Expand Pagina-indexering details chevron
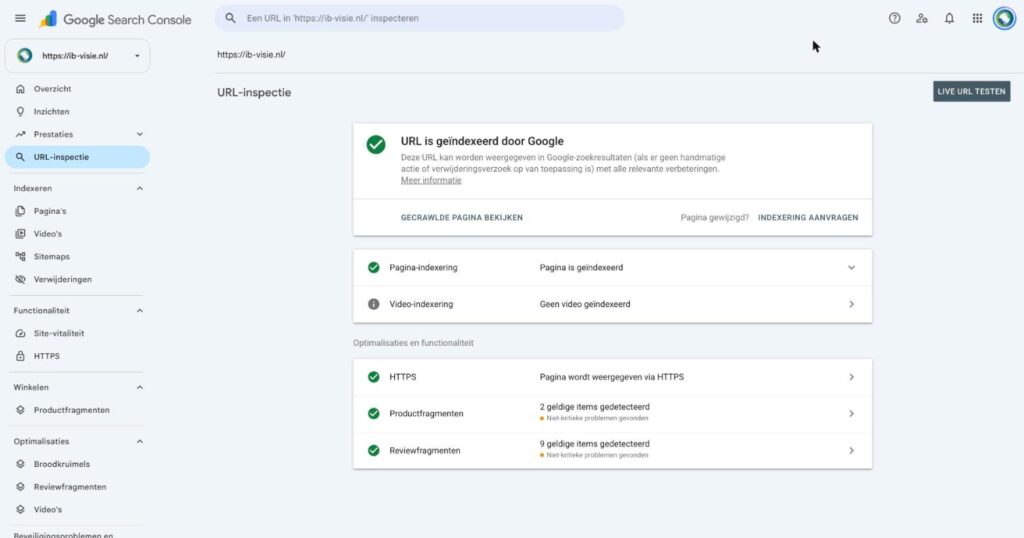Screen dimensions: 1024x538 pyautogui.click(x=851, y=268)
